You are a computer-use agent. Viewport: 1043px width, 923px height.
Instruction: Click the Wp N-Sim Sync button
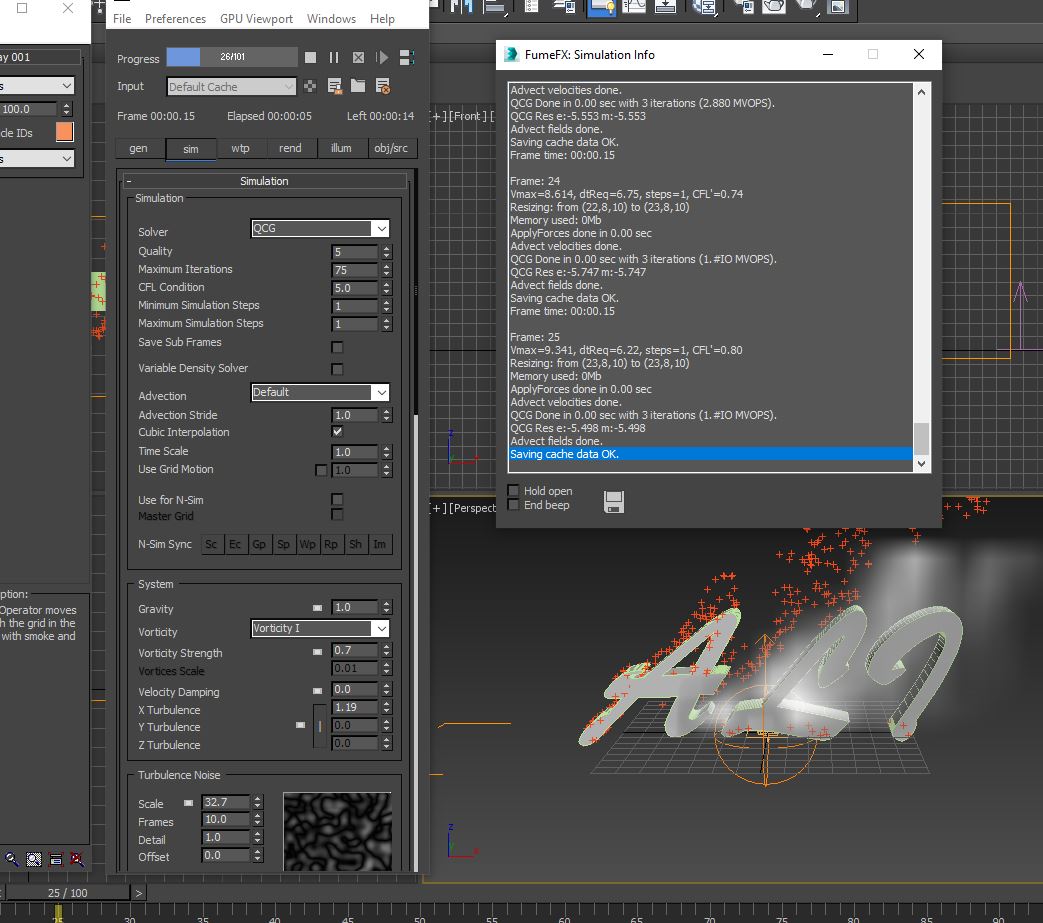[307, 544]
